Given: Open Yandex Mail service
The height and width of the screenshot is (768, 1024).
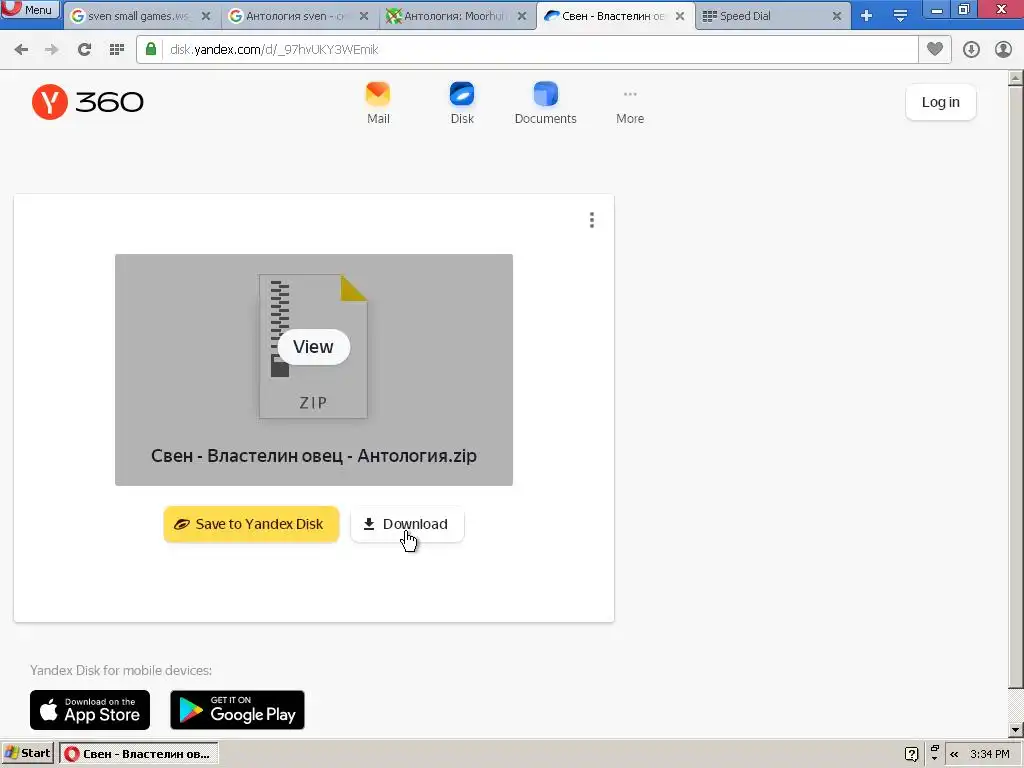Looking at the screenshot, I should coord(378,103).
